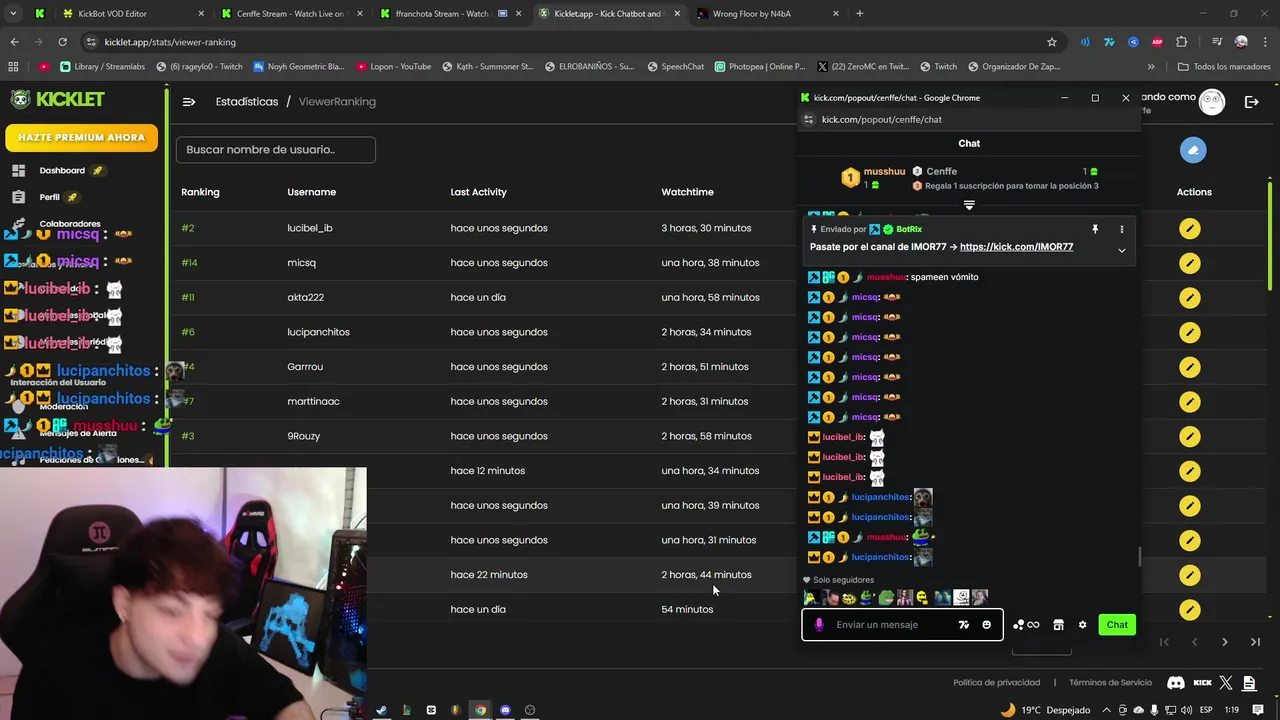This screenshot has height=720, width=1280.
Task: Open the chat shop icon
Action: coord(1058,625)
